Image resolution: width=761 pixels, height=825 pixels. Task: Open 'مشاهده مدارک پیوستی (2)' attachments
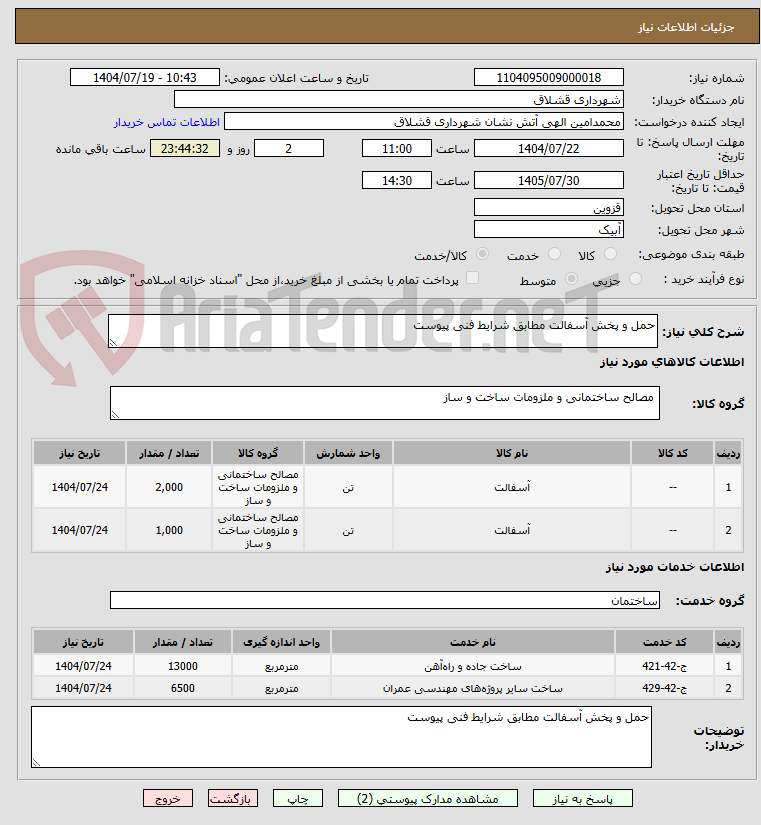pos(427,798)
